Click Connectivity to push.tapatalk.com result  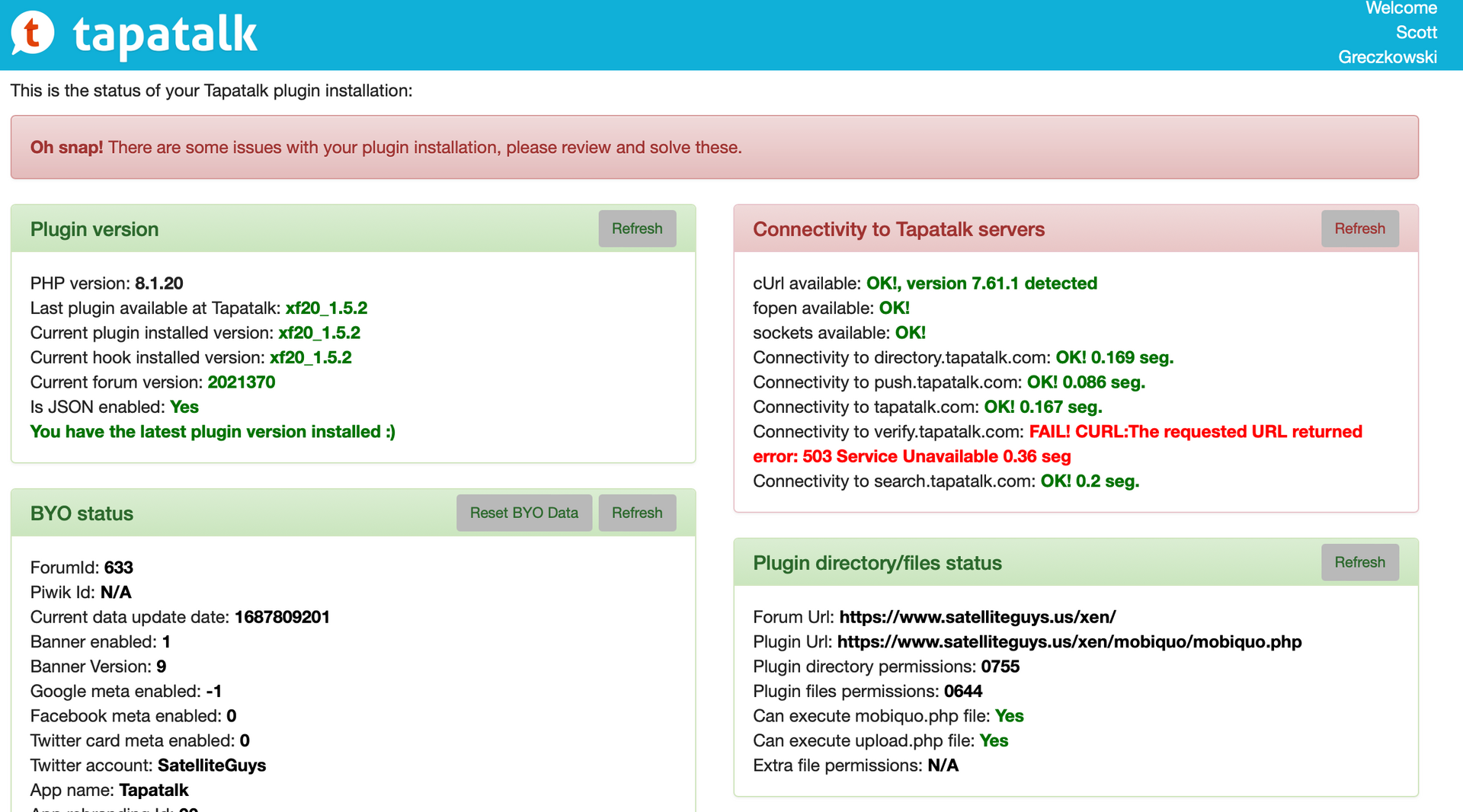(x=949, y=382)
